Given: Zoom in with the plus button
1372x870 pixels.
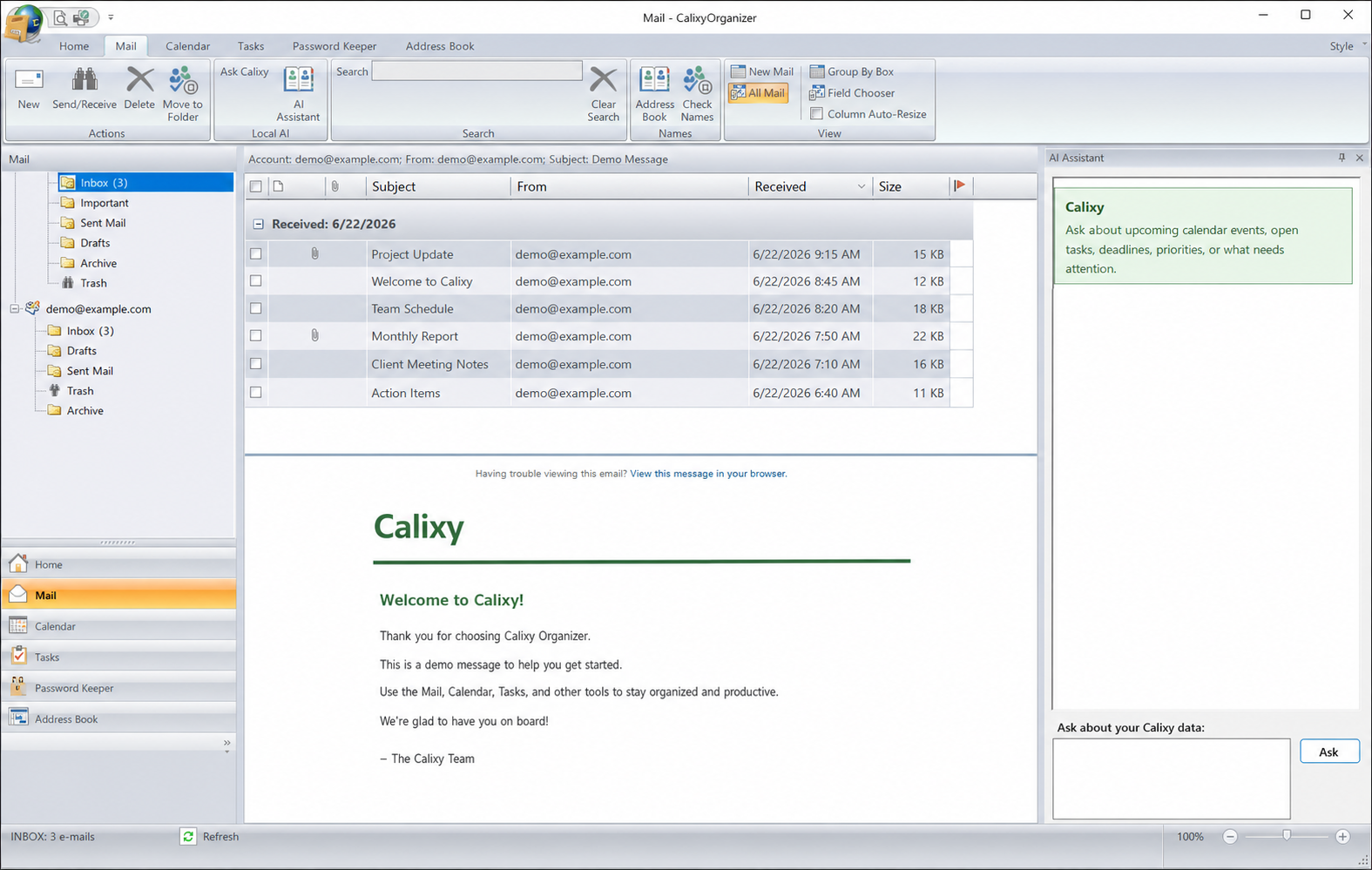Looking at the screenshot, I should pos(1342,836).
